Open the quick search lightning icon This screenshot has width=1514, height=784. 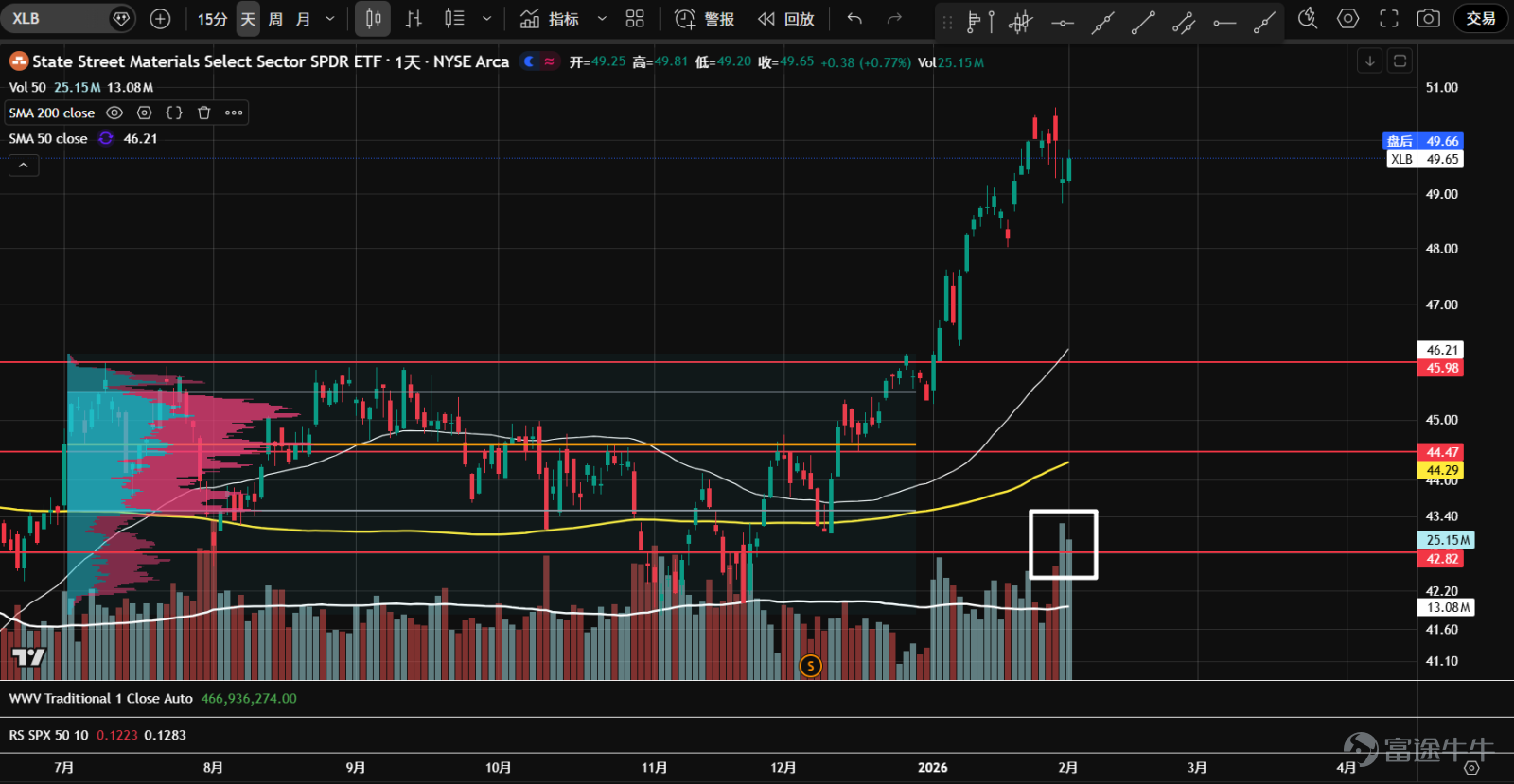1308,19
